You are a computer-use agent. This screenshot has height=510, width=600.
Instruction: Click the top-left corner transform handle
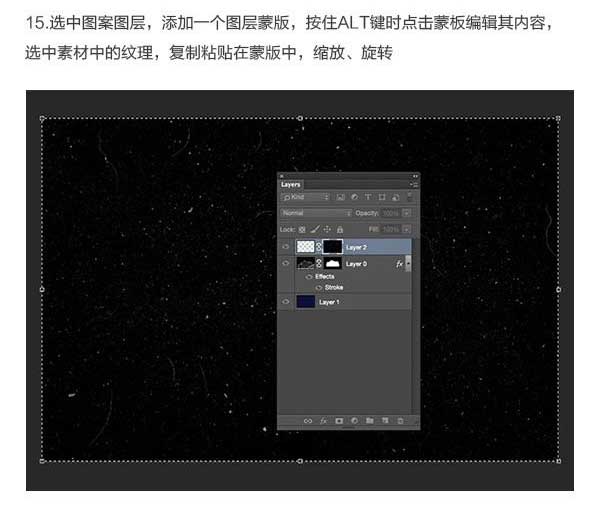coord(42,119)
